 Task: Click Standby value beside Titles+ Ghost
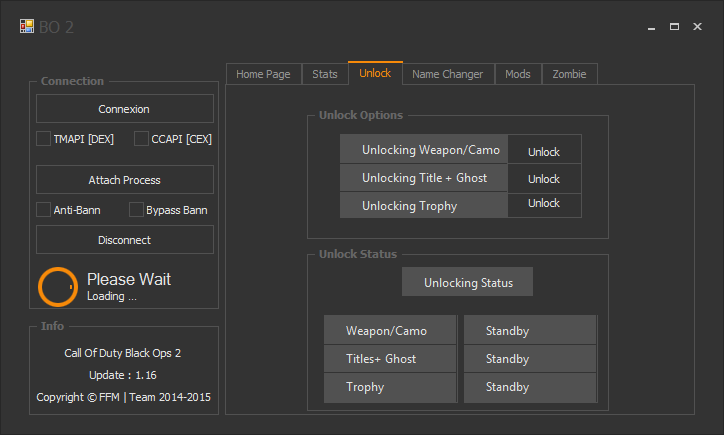(x=530, y=359)
